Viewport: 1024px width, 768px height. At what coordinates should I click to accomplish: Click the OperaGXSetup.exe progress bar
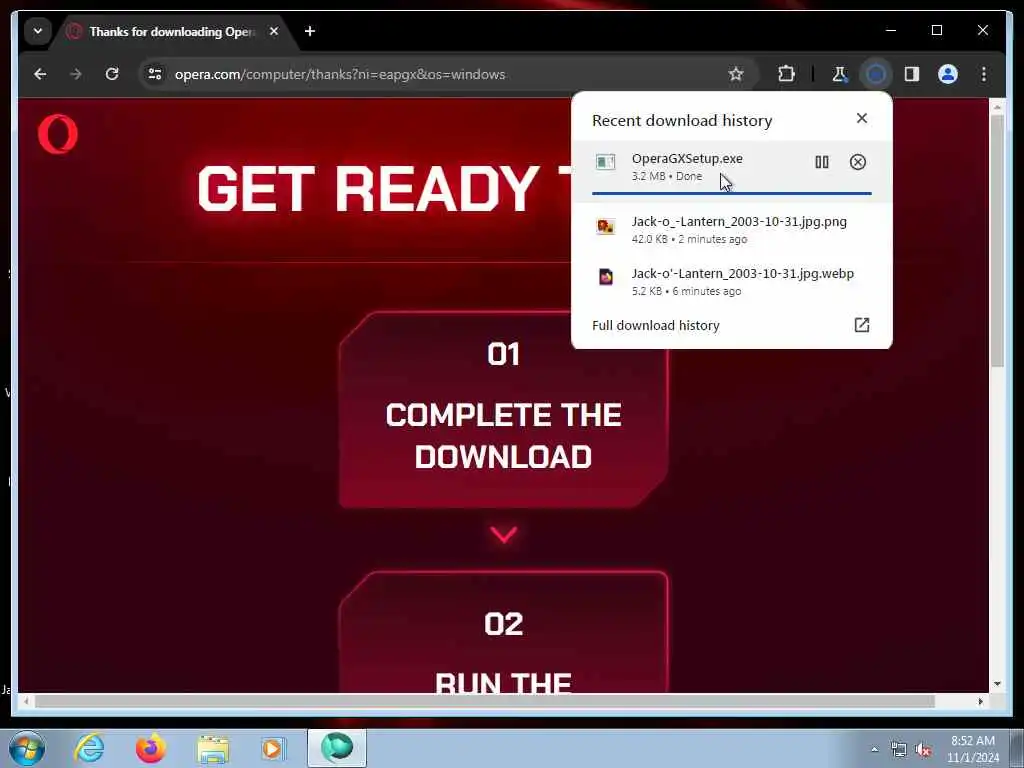[x=731, y=193]
